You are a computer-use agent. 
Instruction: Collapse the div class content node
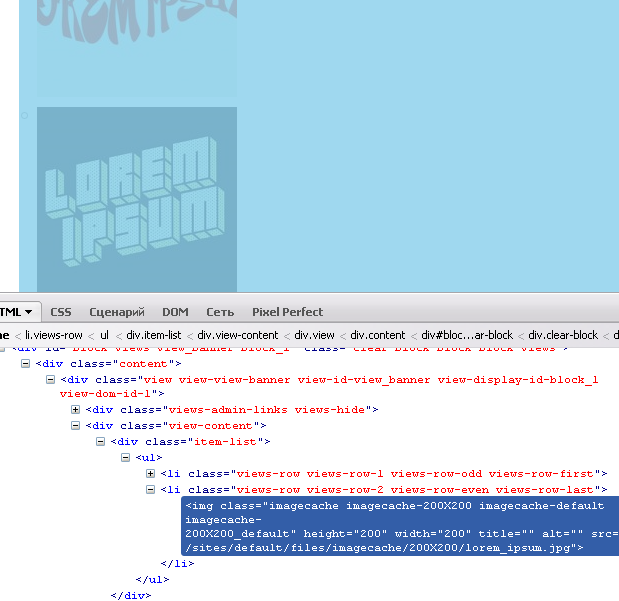coord(25,364)
